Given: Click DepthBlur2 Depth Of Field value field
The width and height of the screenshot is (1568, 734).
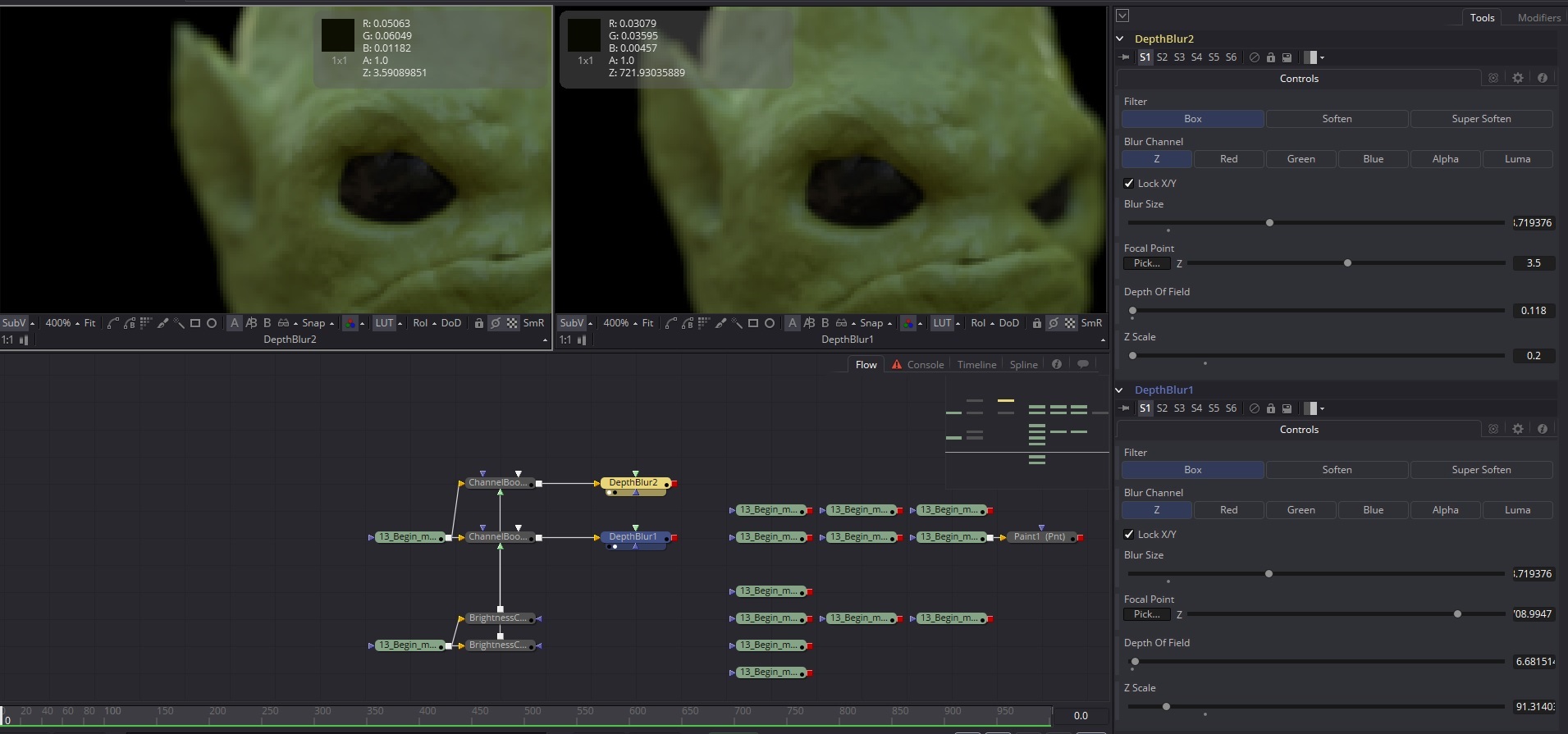Looking at the screenshot, I should pos(1534,311).
